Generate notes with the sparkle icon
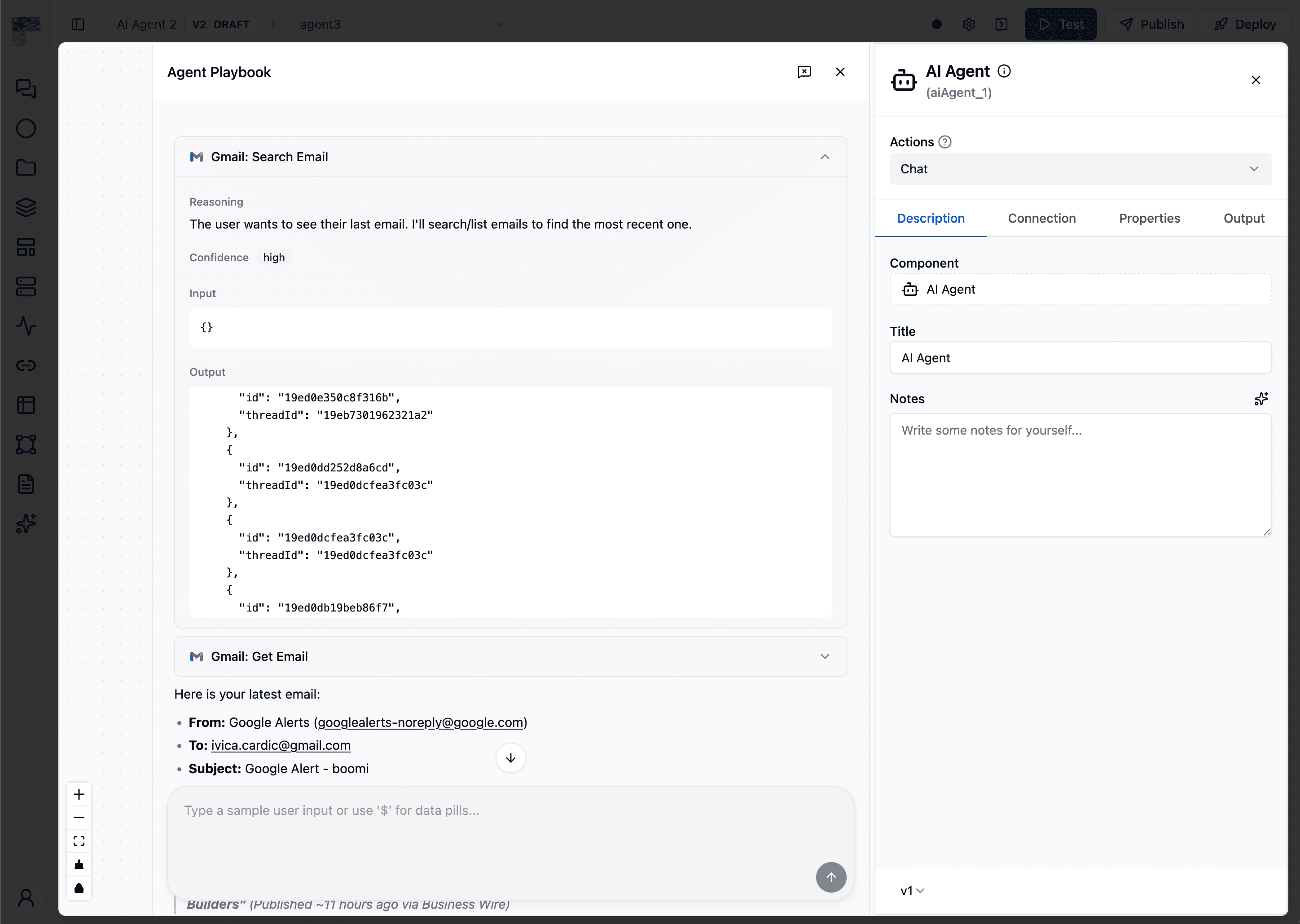 coord(1261,399)
